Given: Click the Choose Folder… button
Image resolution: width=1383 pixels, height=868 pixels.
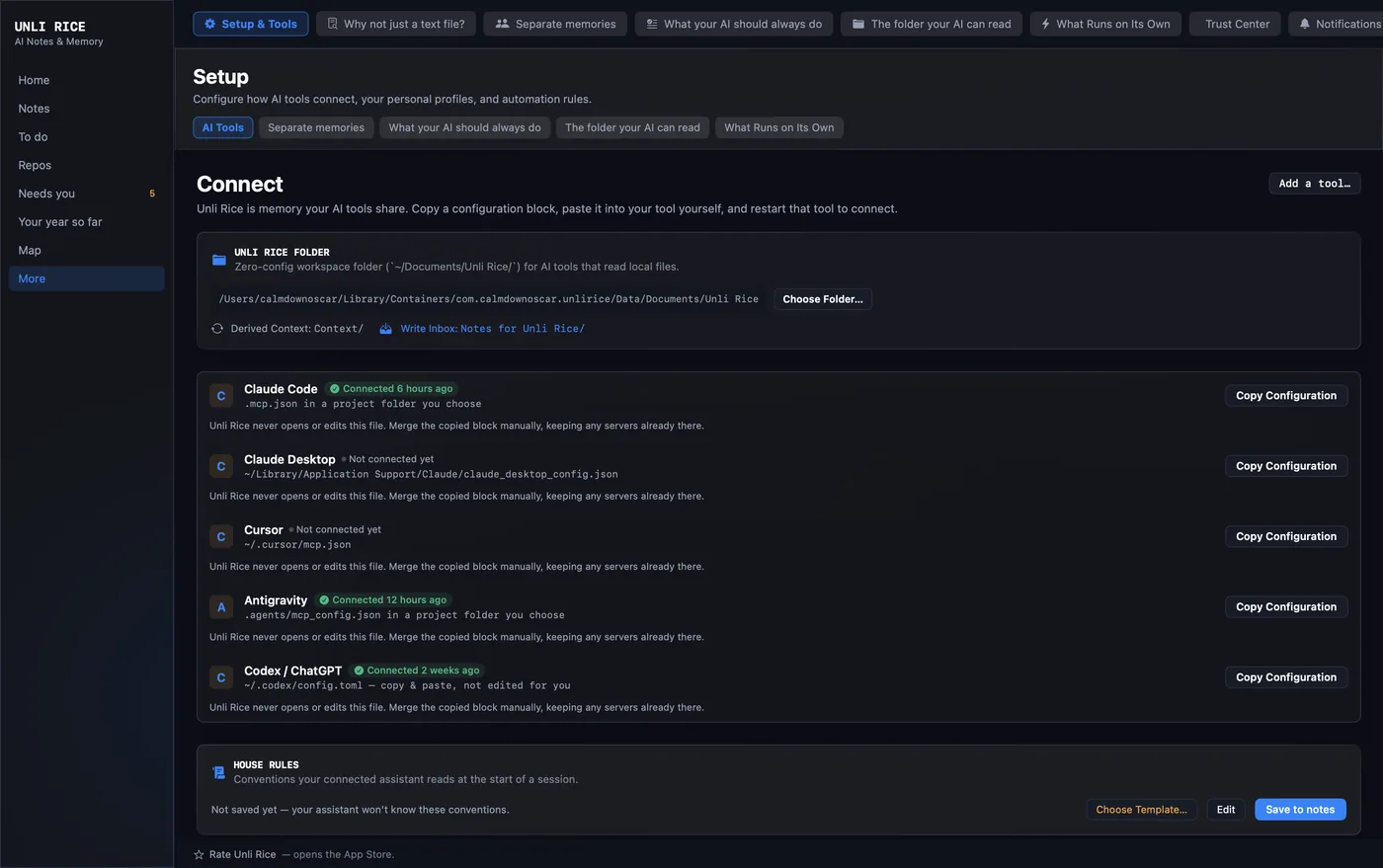Looking at the screenshot, I should click(x=823, y=299).
